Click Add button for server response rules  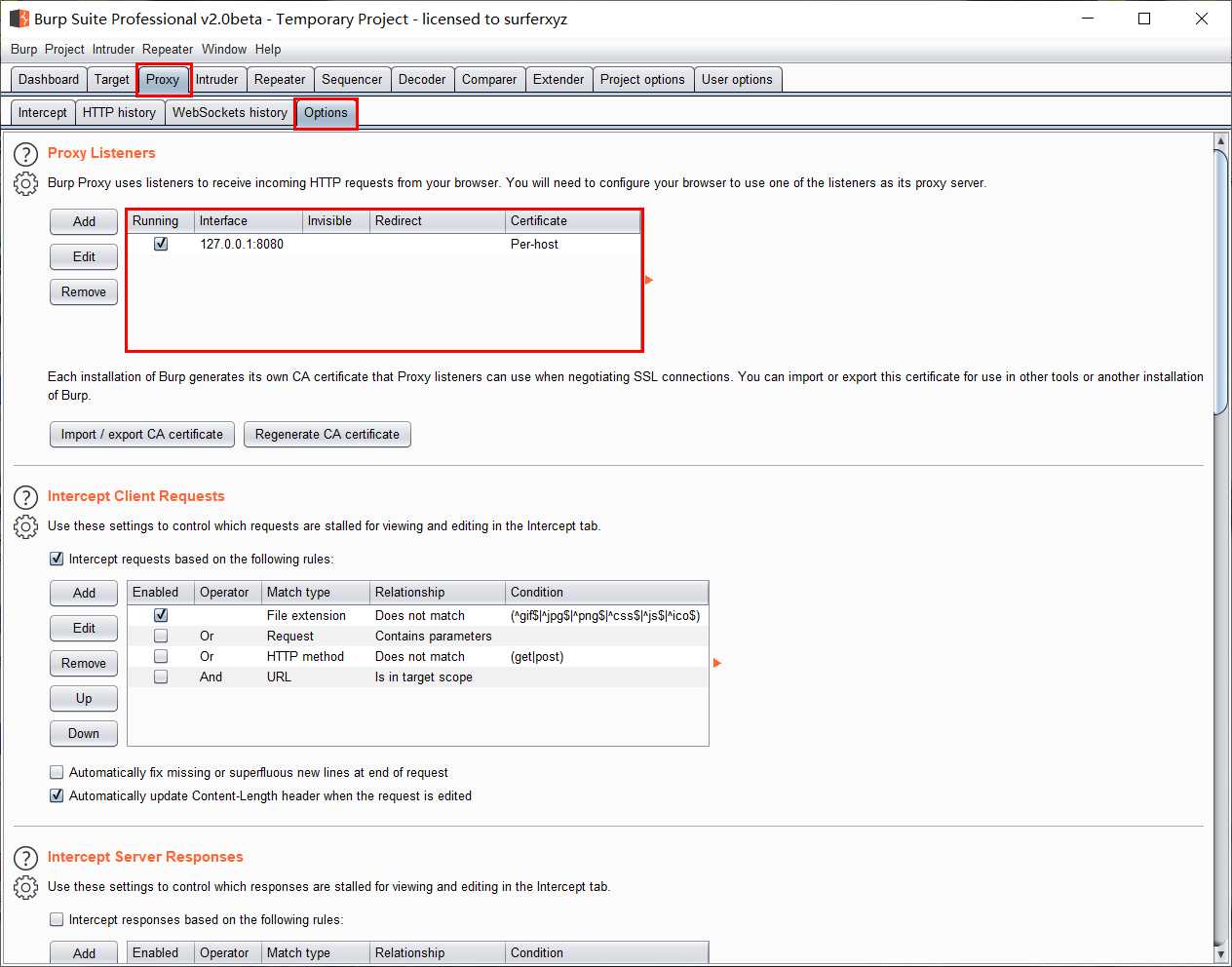click(x=84, y=953)
